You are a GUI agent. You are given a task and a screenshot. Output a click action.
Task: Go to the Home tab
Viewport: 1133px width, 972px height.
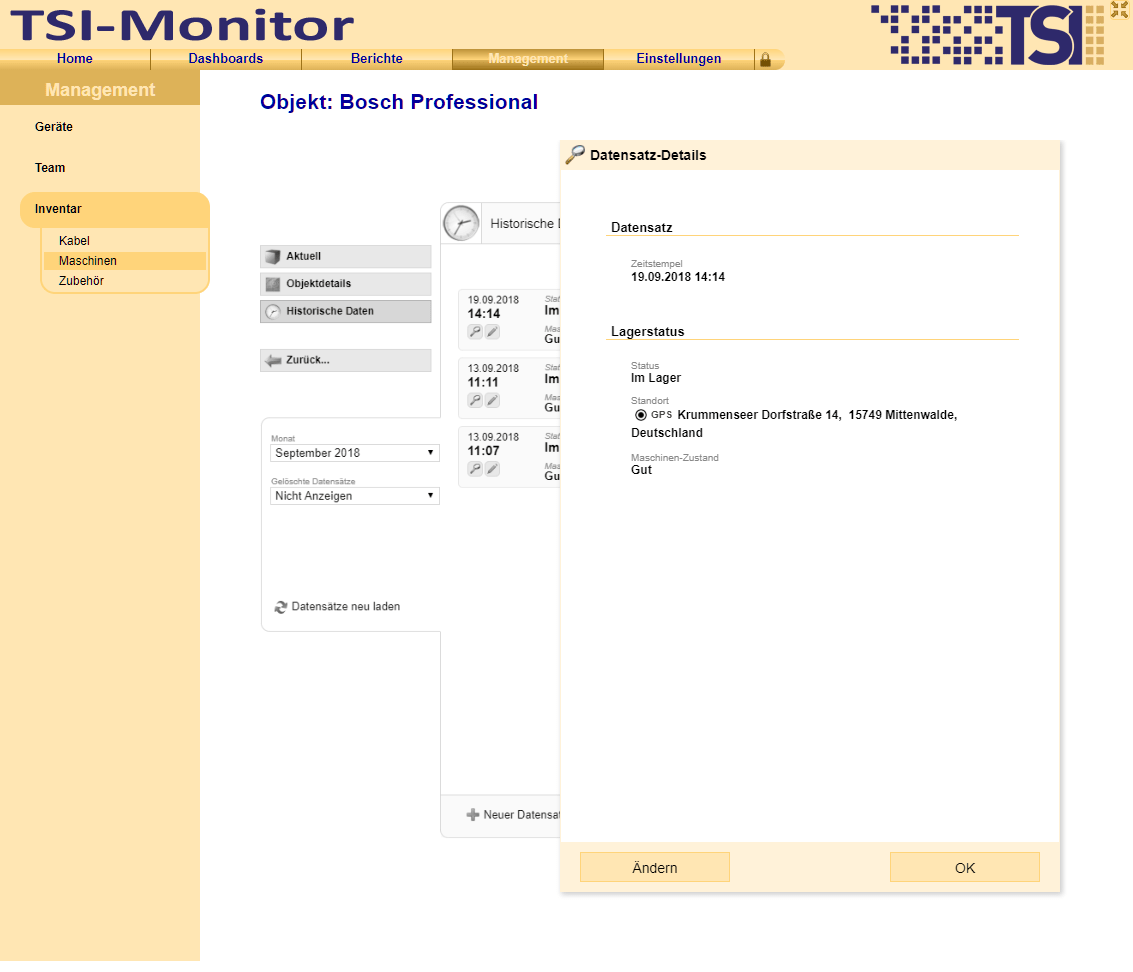[75, 59]
